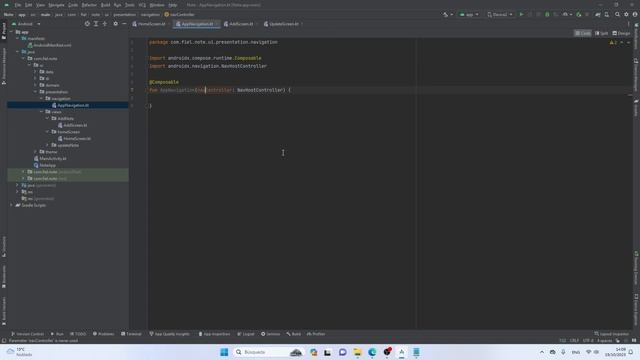This screenshot has height=360, width=640.
Task: Open the device selector dropdown
Action: [x=500, y=15]
